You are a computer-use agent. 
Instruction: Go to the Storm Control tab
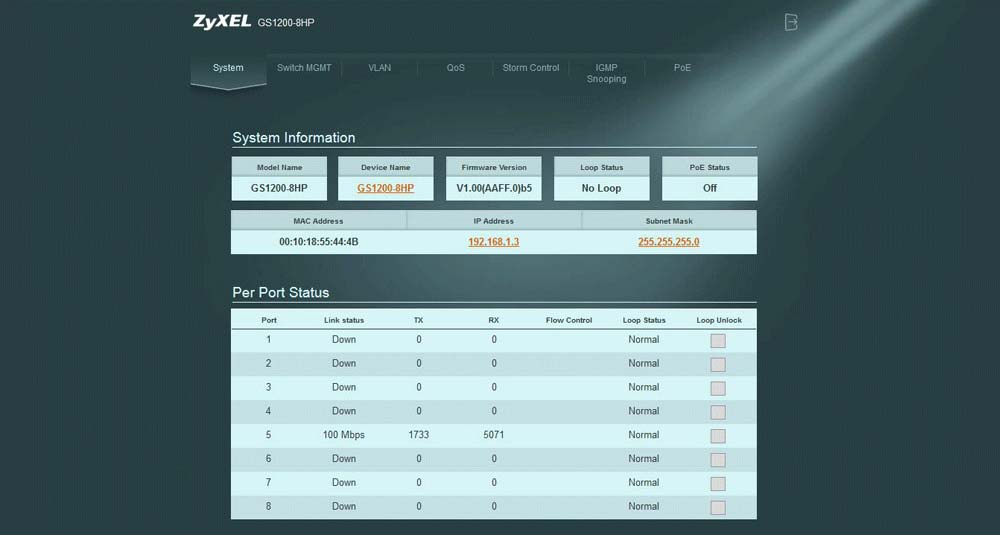pos(531,68)
